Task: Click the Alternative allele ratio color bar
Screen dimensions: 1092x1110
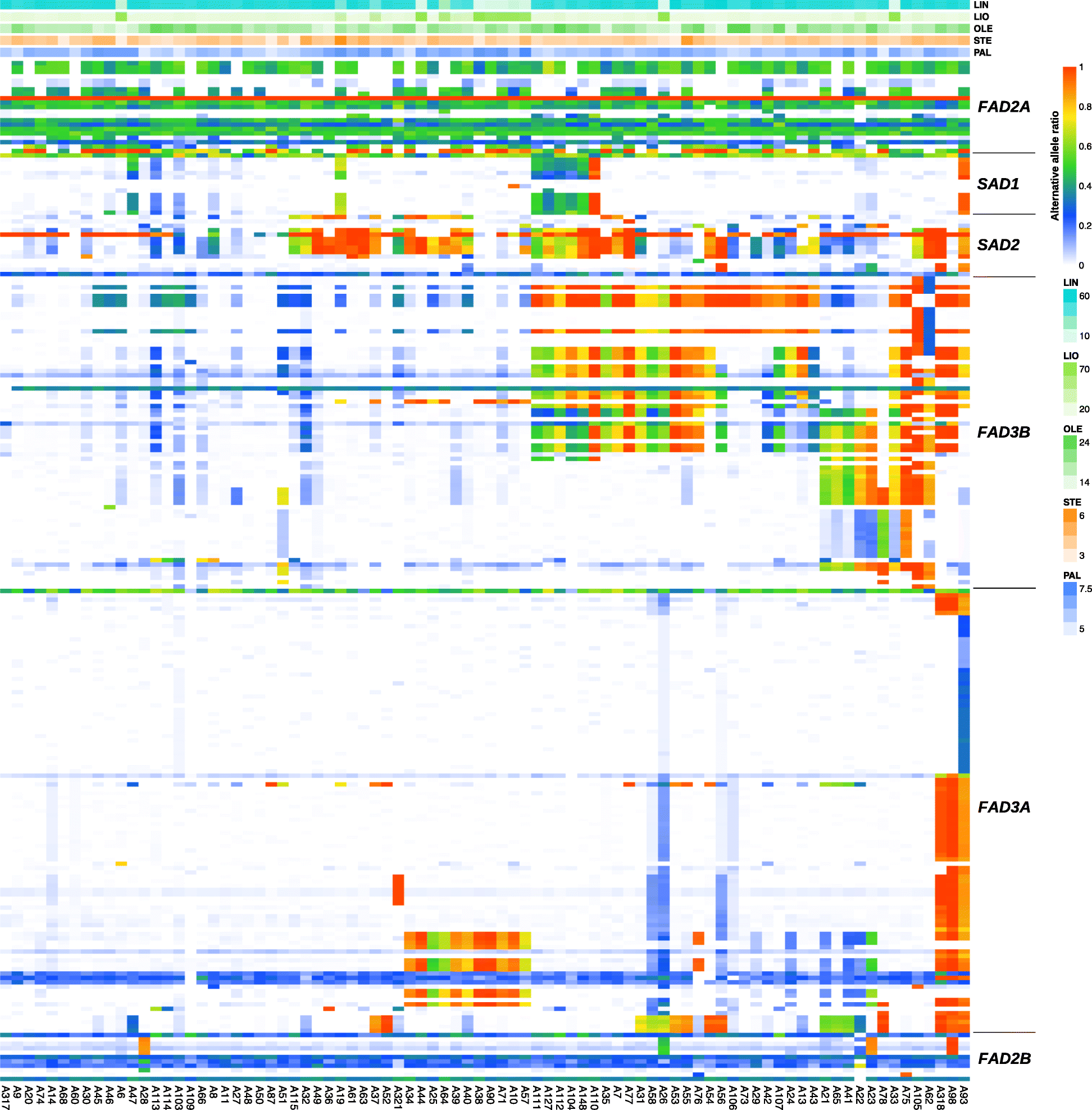Action: click(1070, 166)
